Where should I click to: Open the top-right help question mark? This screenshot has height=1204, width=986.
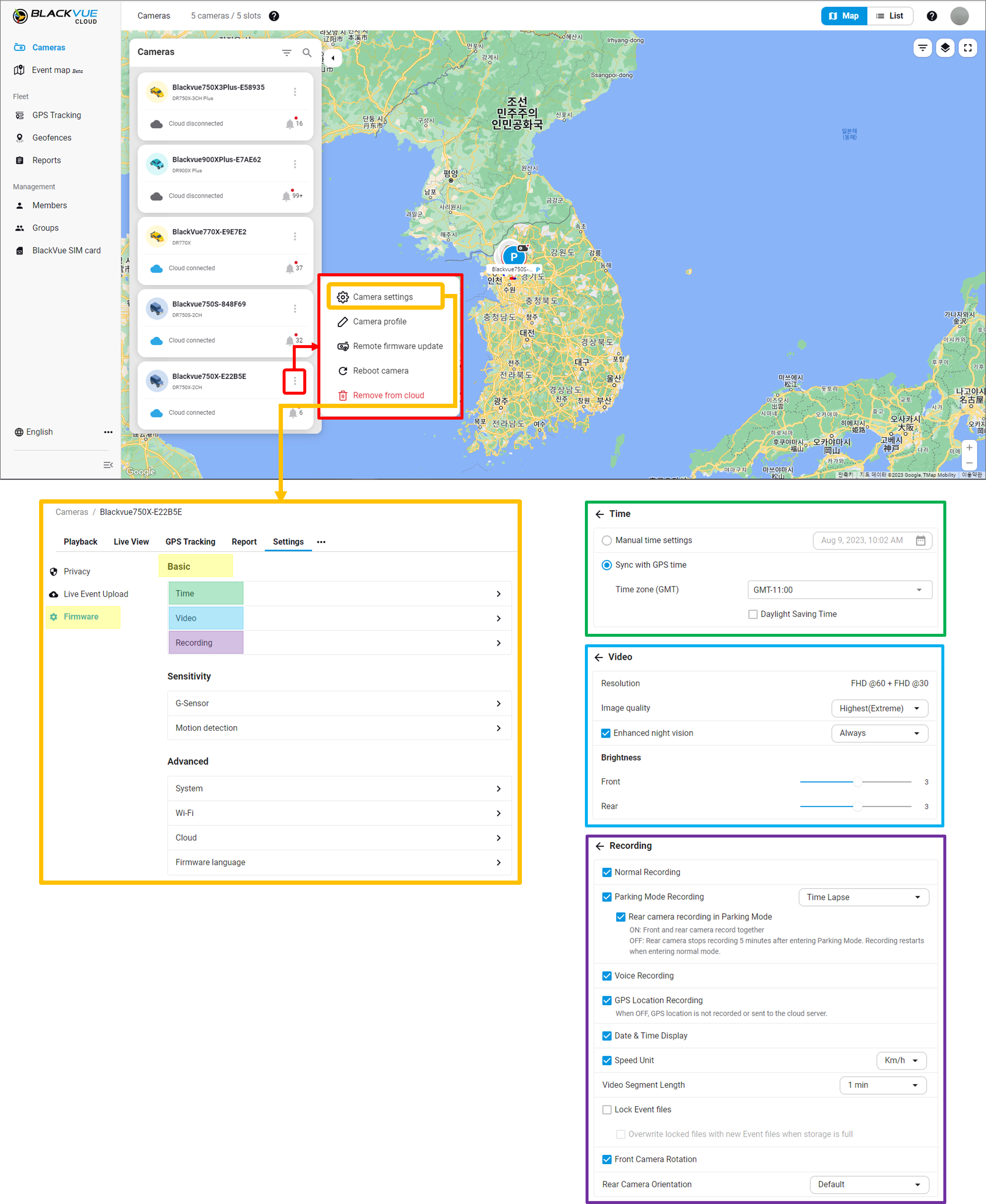coord(932,16)
